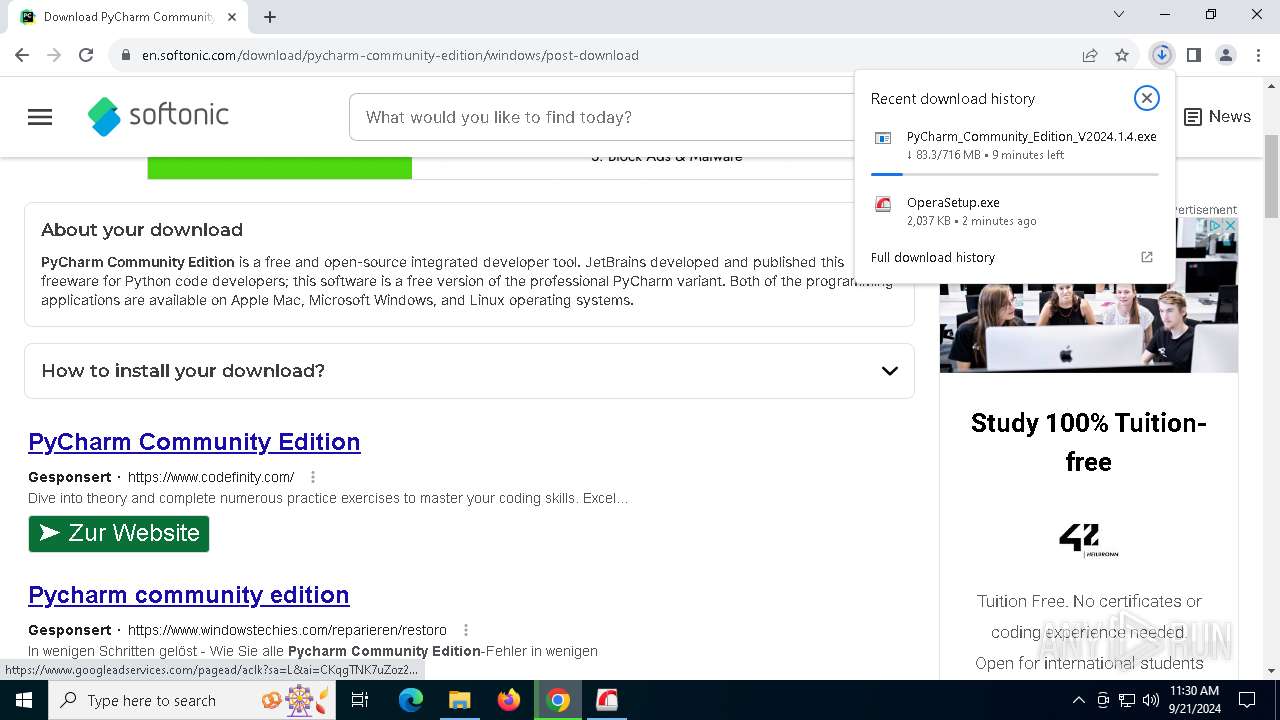
Task: Open the Chrome profile icon
Action: 1225,55
